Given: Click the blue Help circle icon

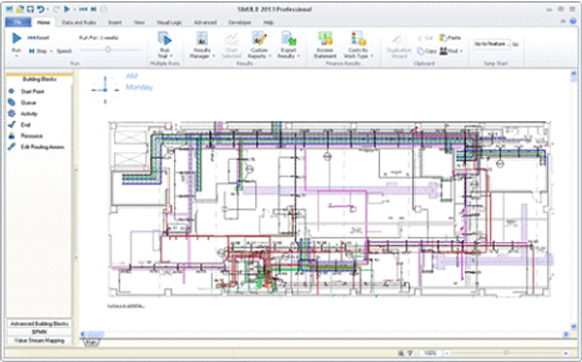Looking at the screenshot, I should (573, 22).
